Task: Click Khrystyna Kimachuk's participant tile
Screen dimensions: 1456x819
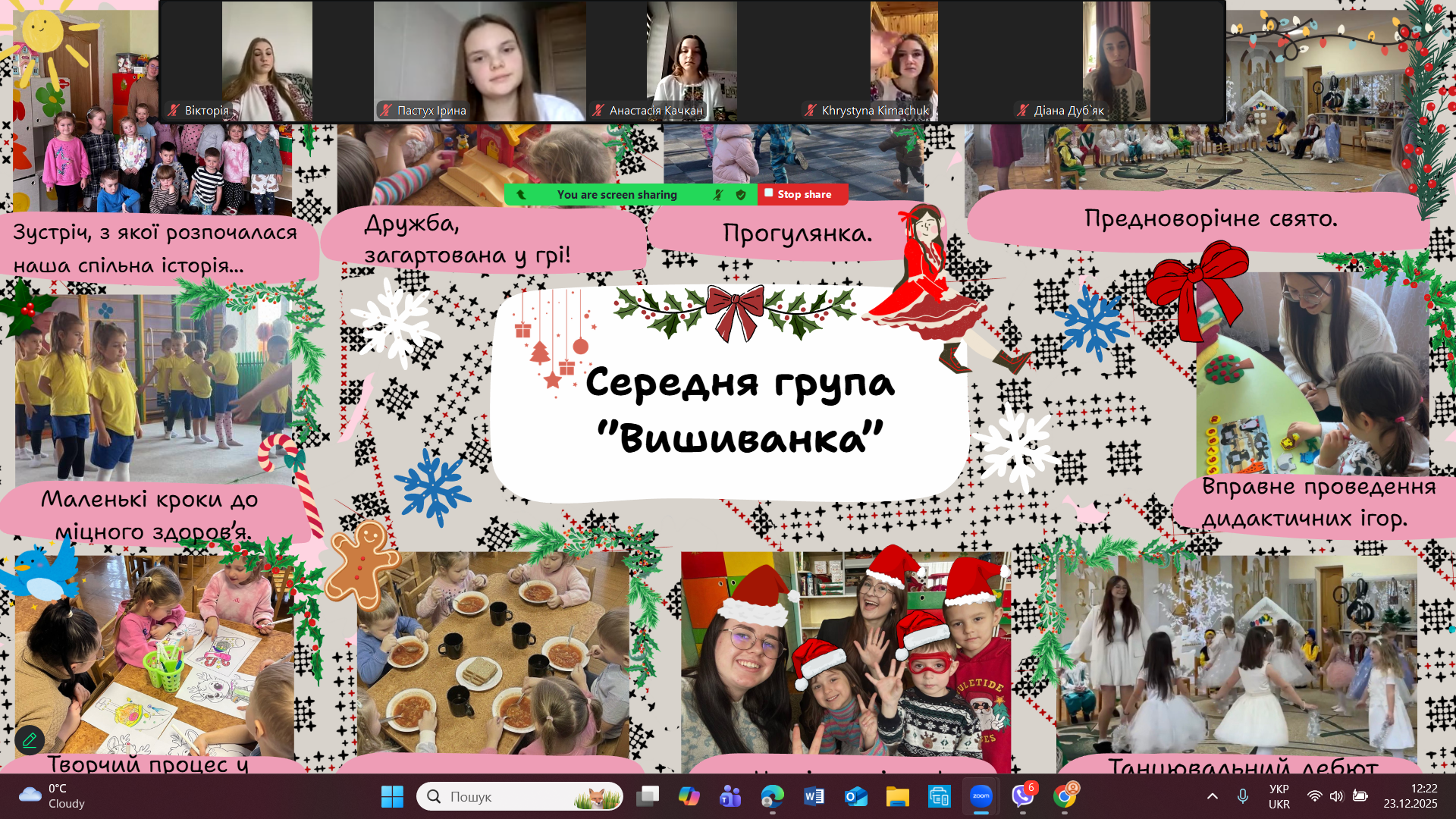Action: coord(903,61)
